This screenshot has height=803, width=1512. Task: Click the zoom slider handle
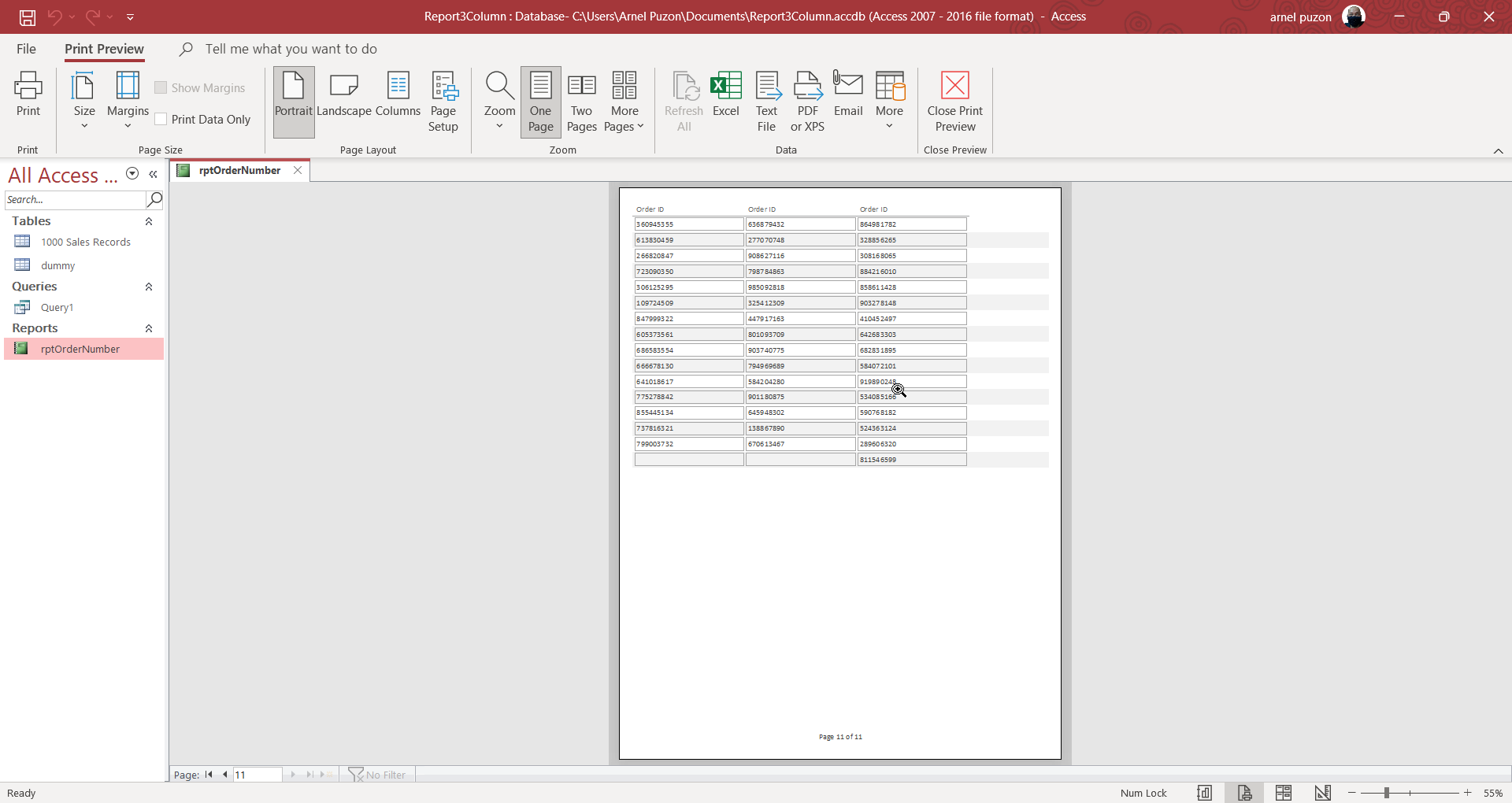pyautogui.click(x=1386, y=793)
